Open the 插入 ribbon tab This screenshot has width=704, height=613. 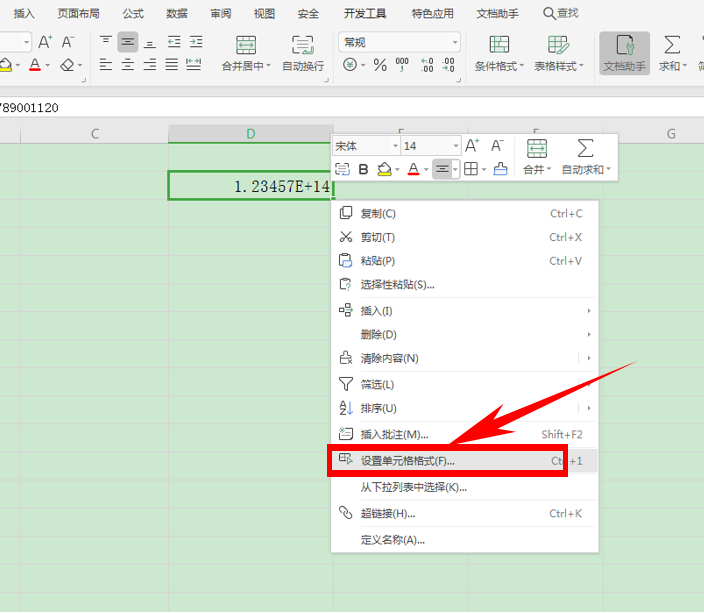click(x=24, y=14)
